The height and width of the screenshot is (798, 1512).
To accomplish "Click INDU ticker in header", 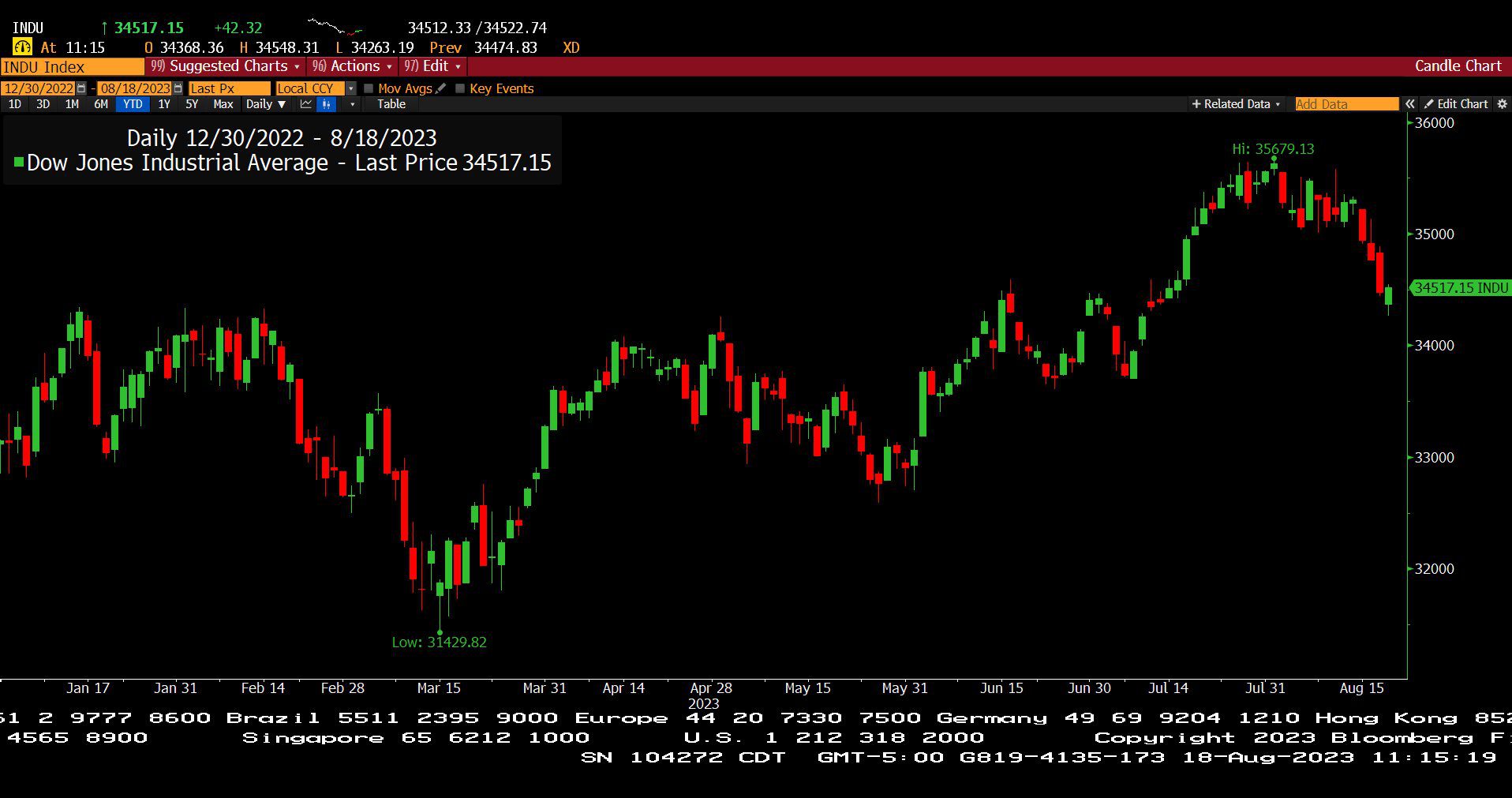I will (28, 28).
